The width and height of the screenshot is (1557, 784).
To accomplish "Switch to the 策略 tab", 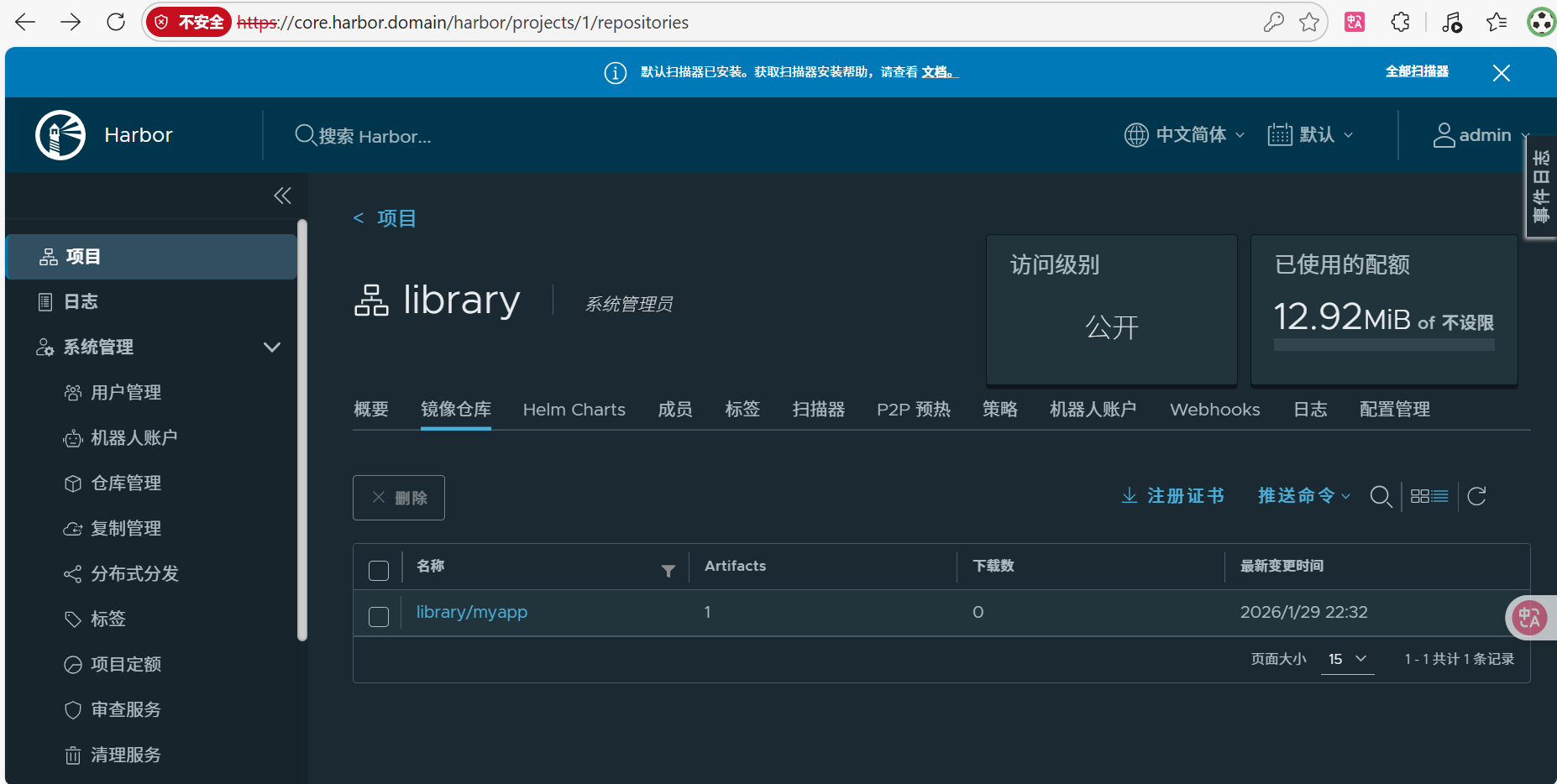I will pyautogui.click(x=1000, y=410).
